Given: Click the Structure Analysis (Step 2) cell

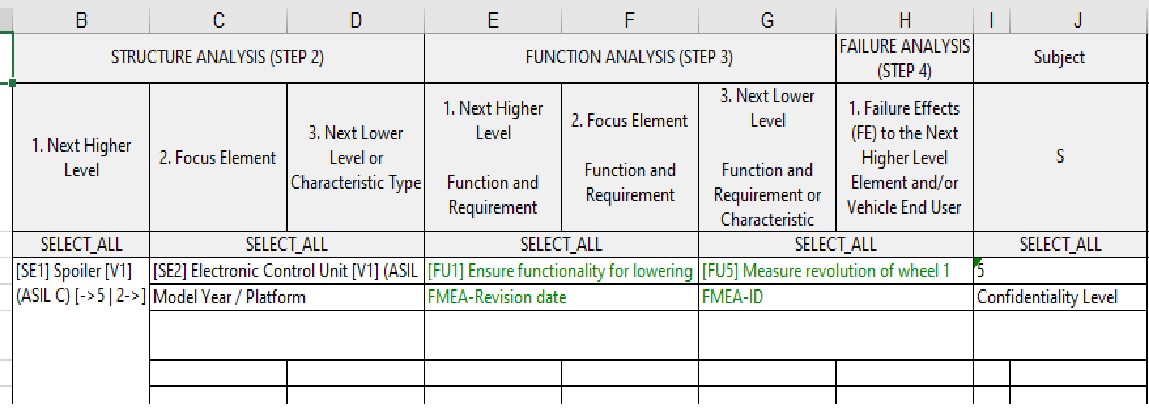Looking at the screenshot, I should point(218,58).
